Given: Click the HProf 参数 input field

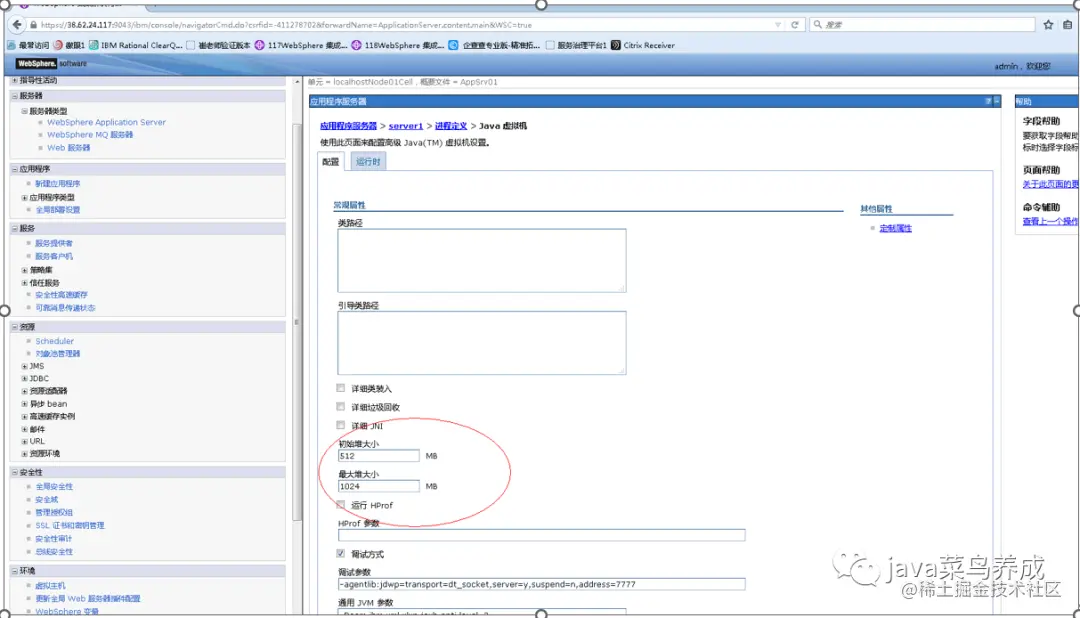Looking at the screenshot, I should [x=541, y=535].
